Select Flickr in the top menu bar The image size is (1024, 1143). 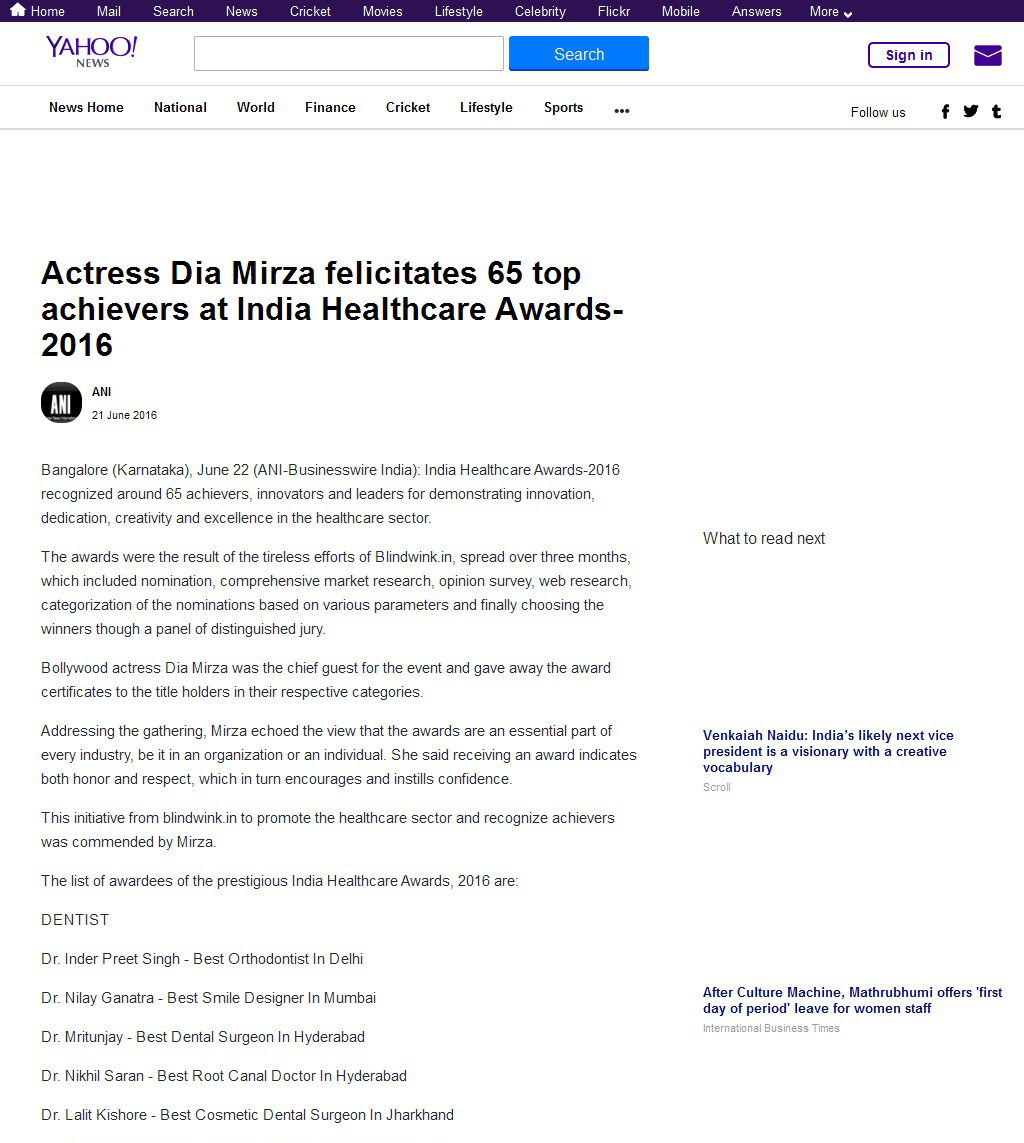(x=614, y=12)
